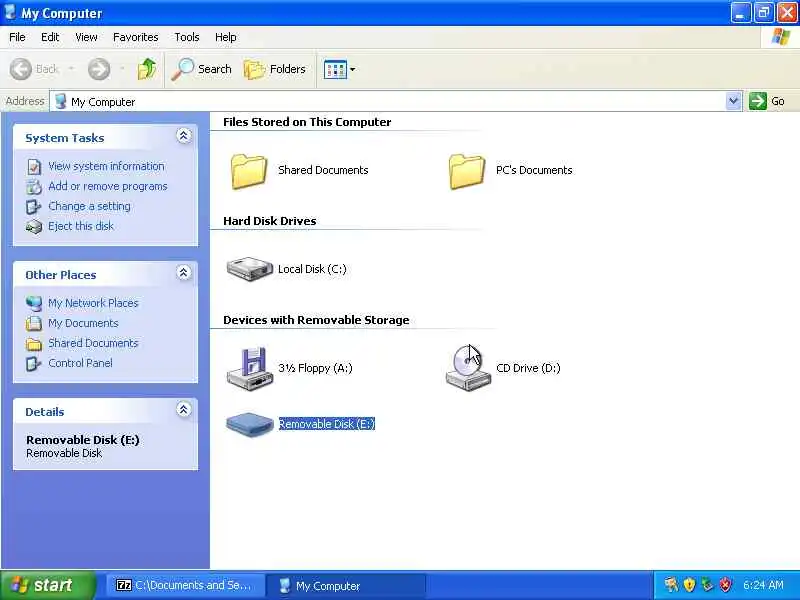Image resolution: width=800 pixels, height=600 pixels.
Task: Click the 6:24 AM clock
Action: pyautogui.click(x=763, y=585)
